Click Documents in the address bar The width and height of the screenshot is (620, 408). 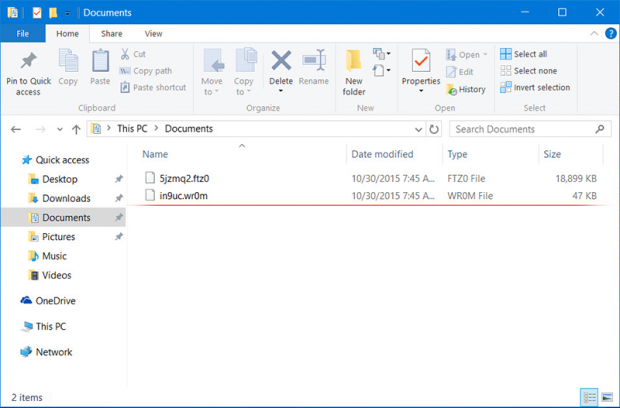(189, 129)
